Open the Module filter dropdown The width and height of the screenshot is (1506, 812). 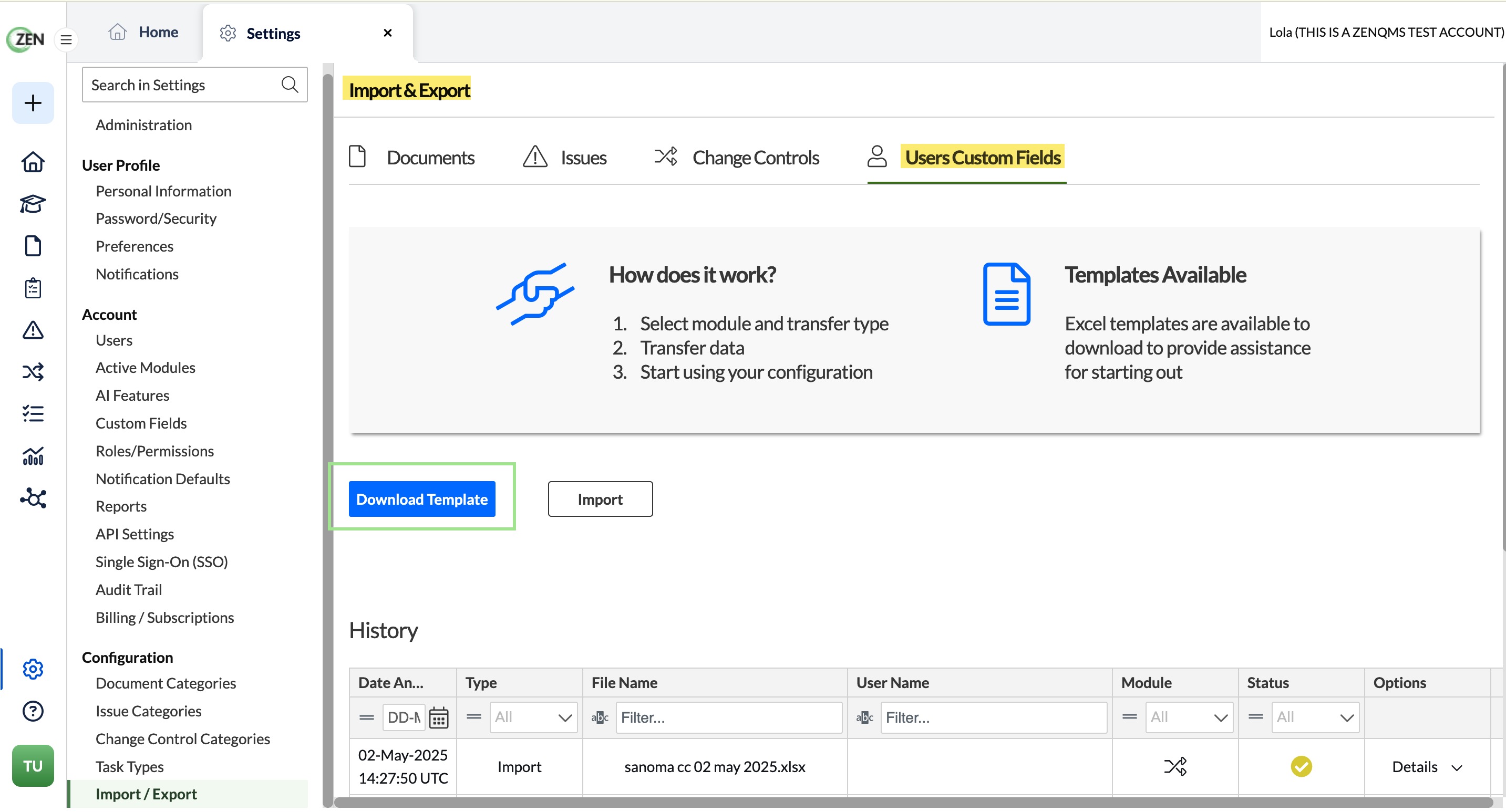(1189, 717)
